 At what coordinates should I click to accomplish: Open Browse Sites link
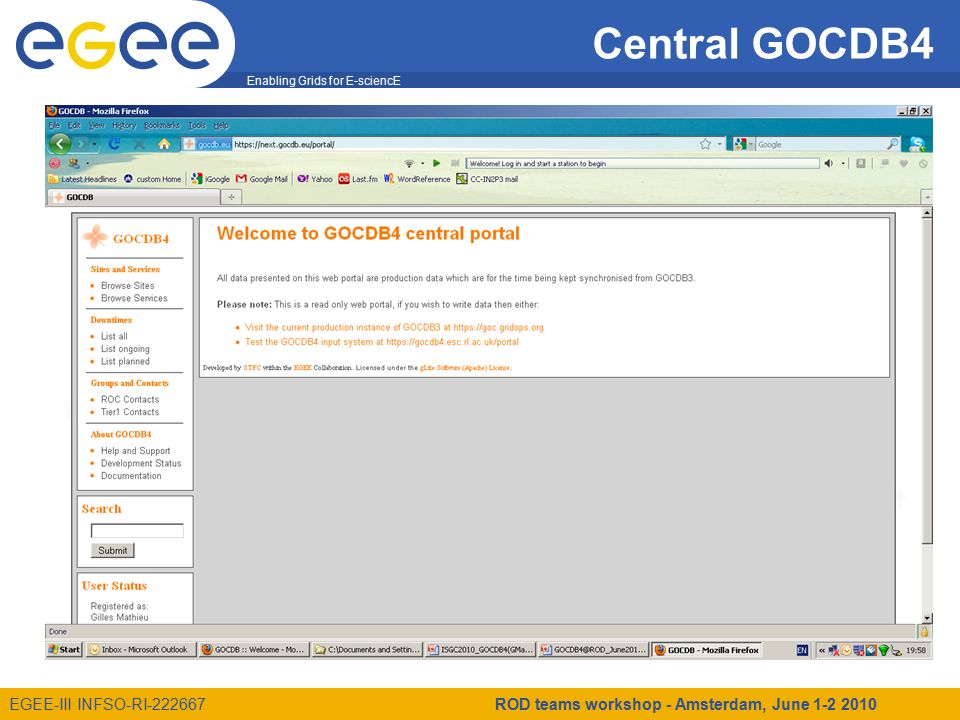(127, 285)
